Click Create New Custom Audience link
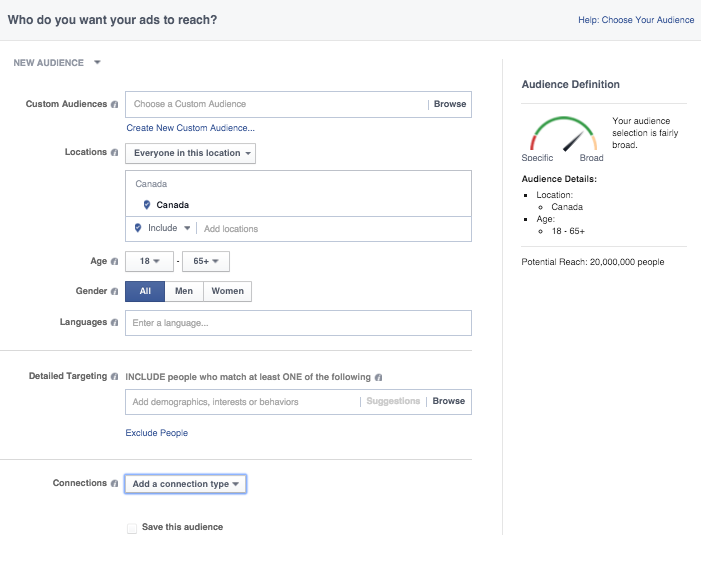This screenshot has height=563, width=701. click(190, 128)
